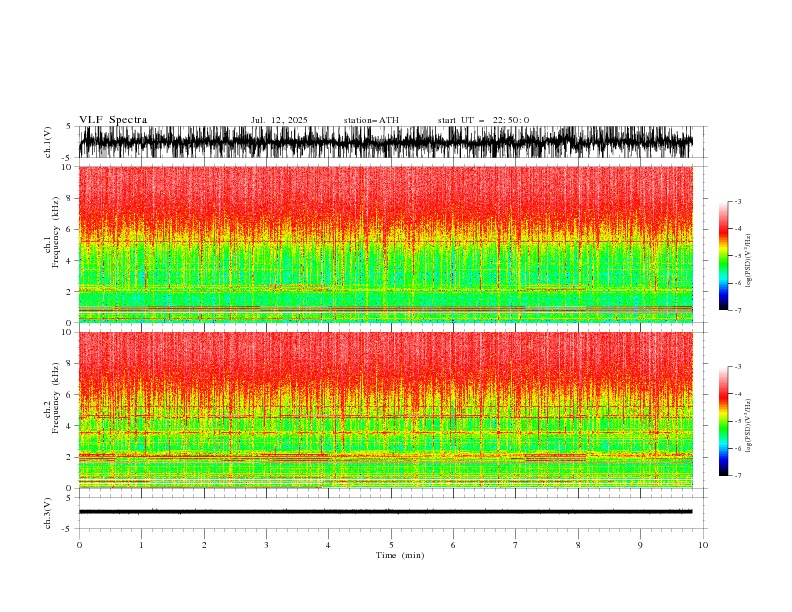792x612 pixels.
Task: Click the "Time (min)" axis title
Action: [x=400, y=555]
